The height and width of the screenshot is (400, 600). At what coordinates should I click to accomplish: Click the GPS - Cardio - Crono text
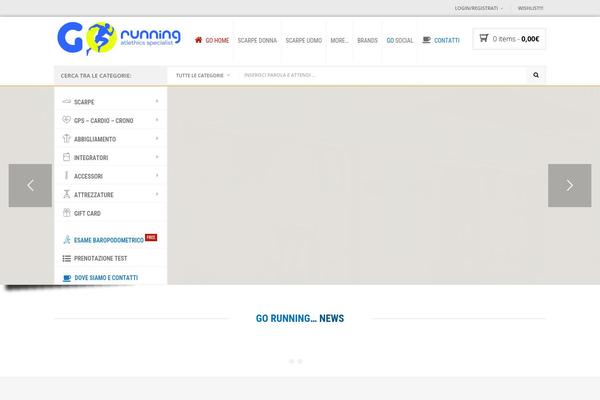(104, 120)
